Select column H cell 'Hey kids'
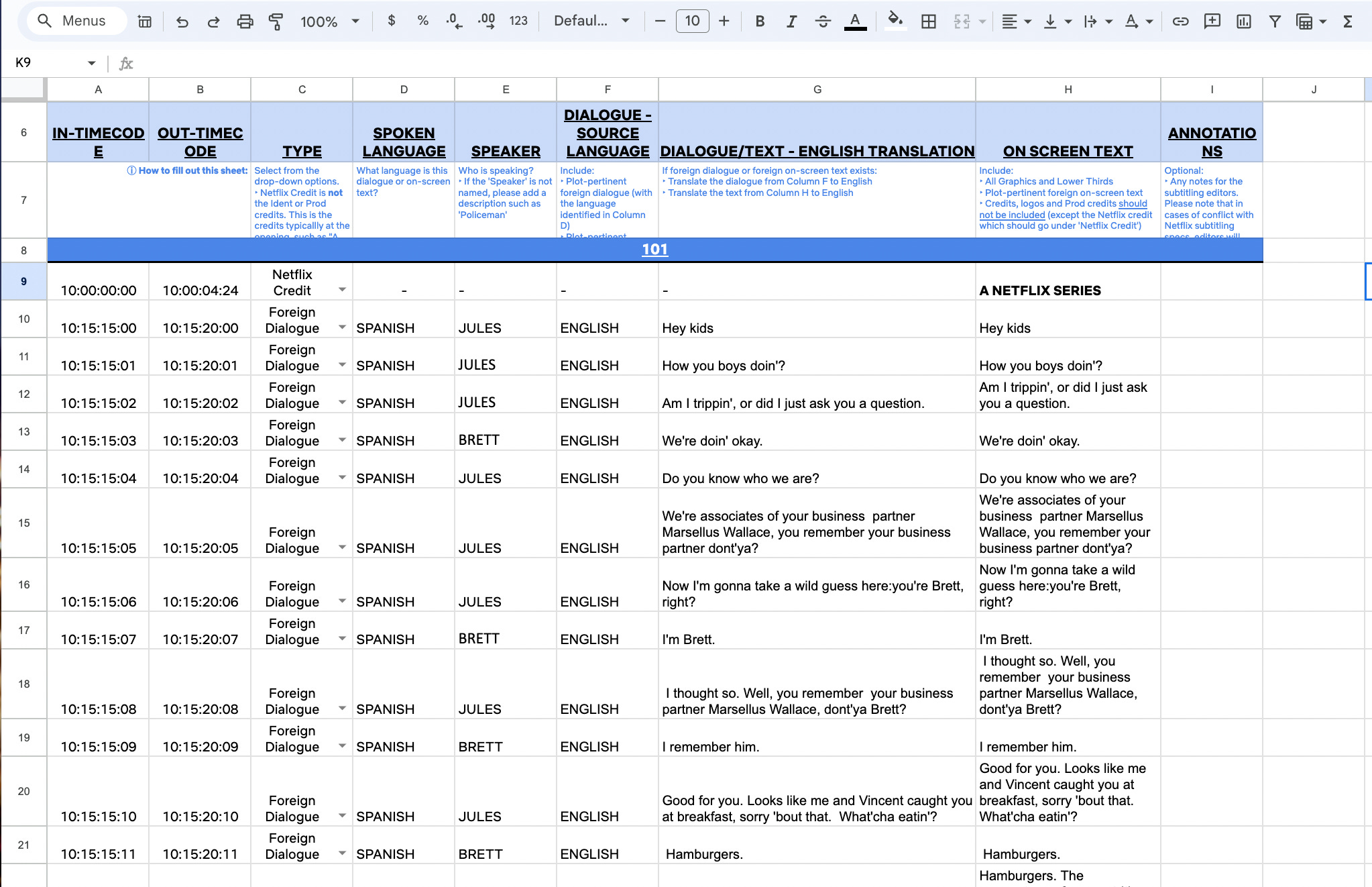Viewport: 1372px width, 887px height. (1068, 319)
